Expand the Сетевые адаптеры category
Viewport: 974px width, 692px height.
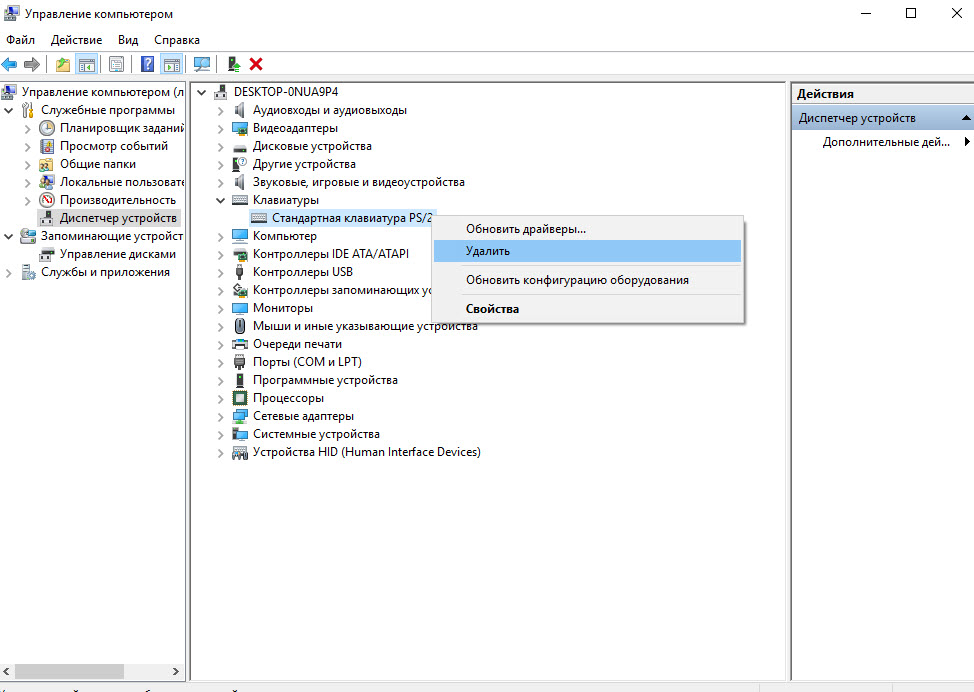click(221, 416)
